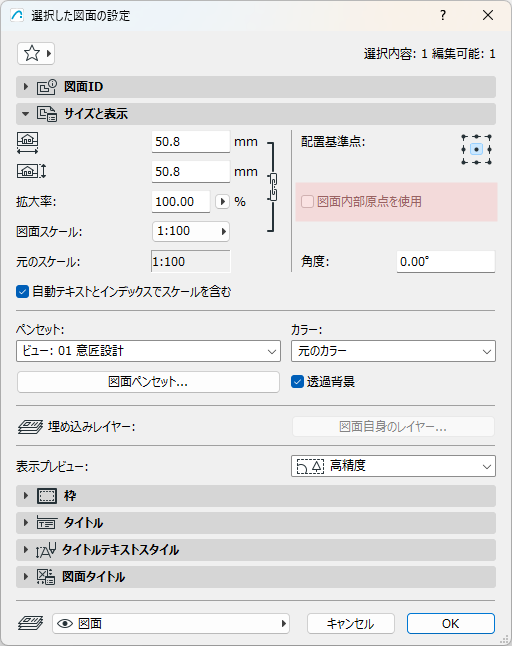The image size is (512, 646).
Task: Open the 表示プレビュー dropdown showing 高精度
Action: click(393, 466)
